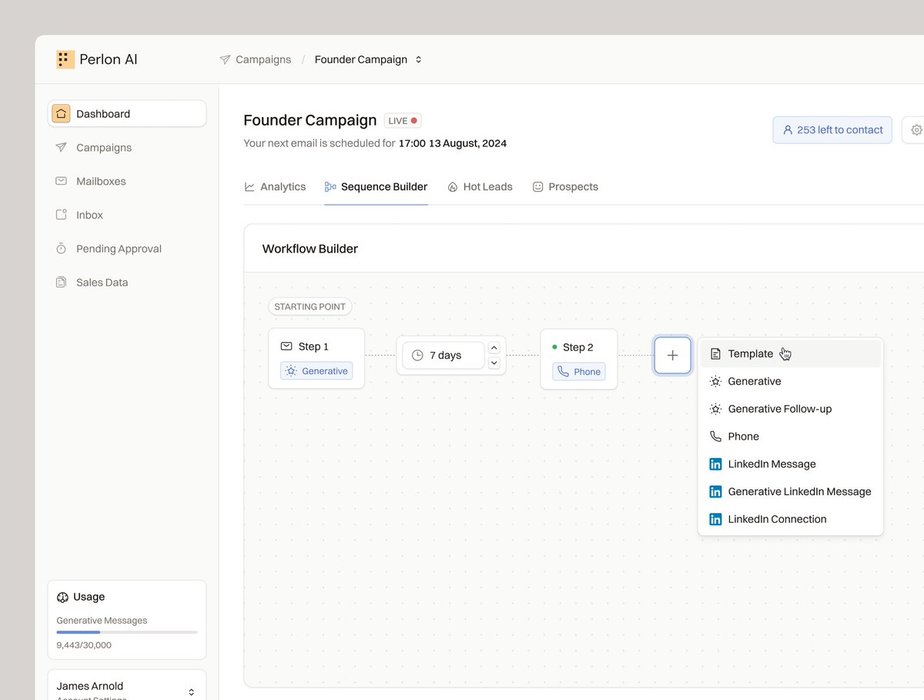Screen dimensions: 924x700
Task: Open the Mailboxes envelope icon
Action: click(x=61, y=181)
